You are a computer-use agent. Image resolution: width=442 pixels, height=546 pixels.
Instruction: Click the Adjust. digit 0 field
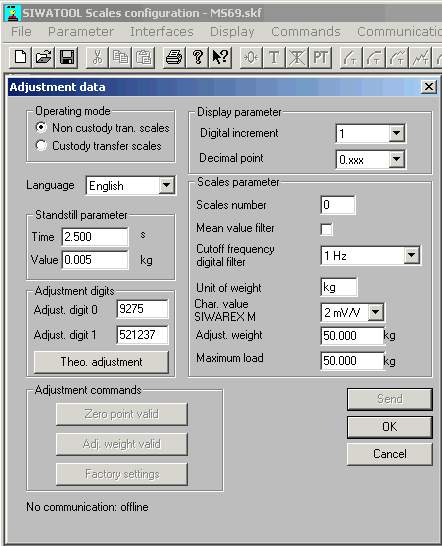point(142,309)
